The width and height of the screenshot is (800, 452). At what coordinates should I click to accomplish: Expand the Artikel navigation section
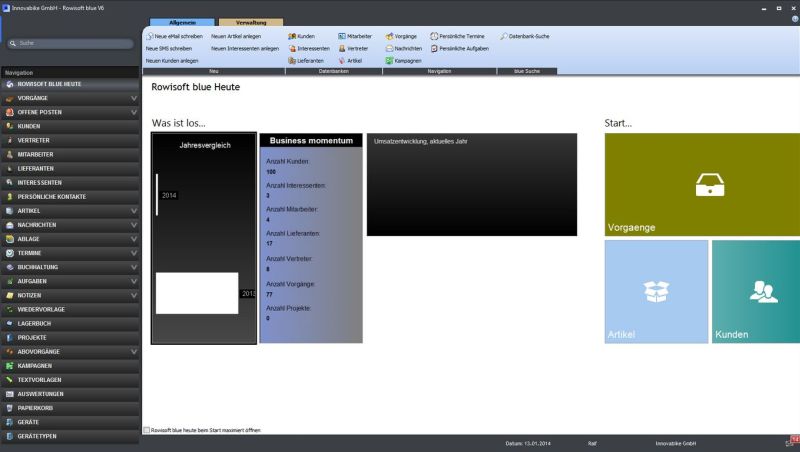[x=134, y=211]
